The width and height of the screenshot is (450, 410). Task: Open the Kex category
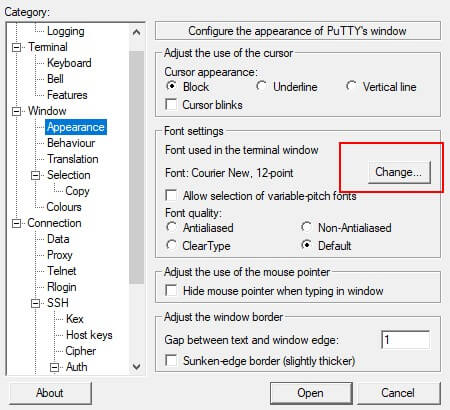75,319
